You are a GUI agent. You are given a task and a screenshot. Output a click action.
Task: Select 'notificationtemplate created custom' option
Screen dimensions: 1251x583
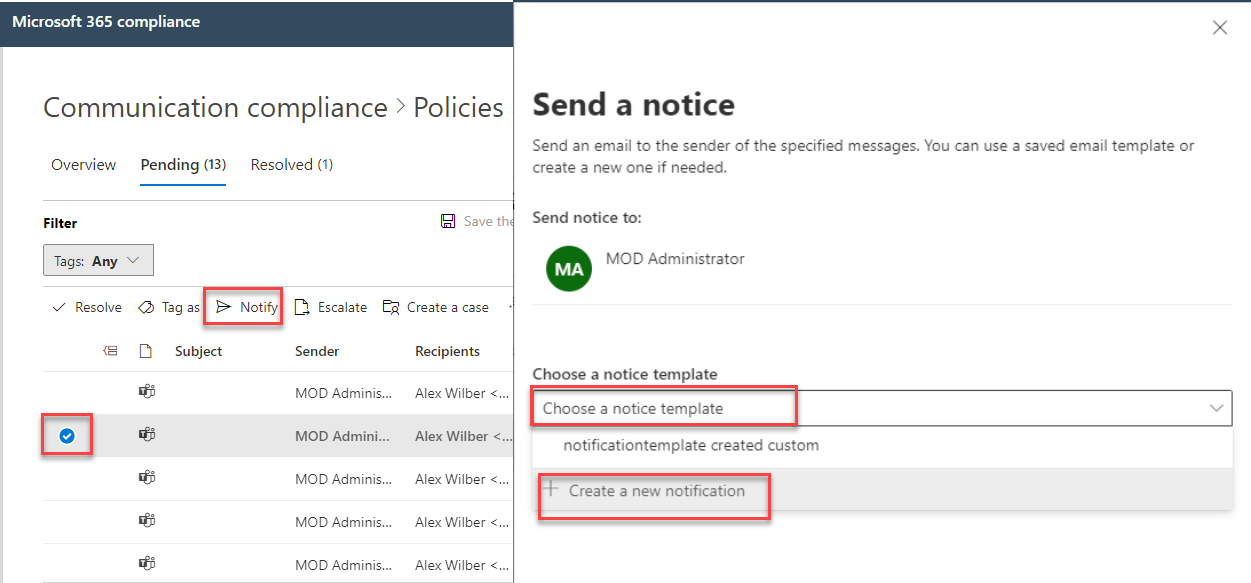point(690,445)
